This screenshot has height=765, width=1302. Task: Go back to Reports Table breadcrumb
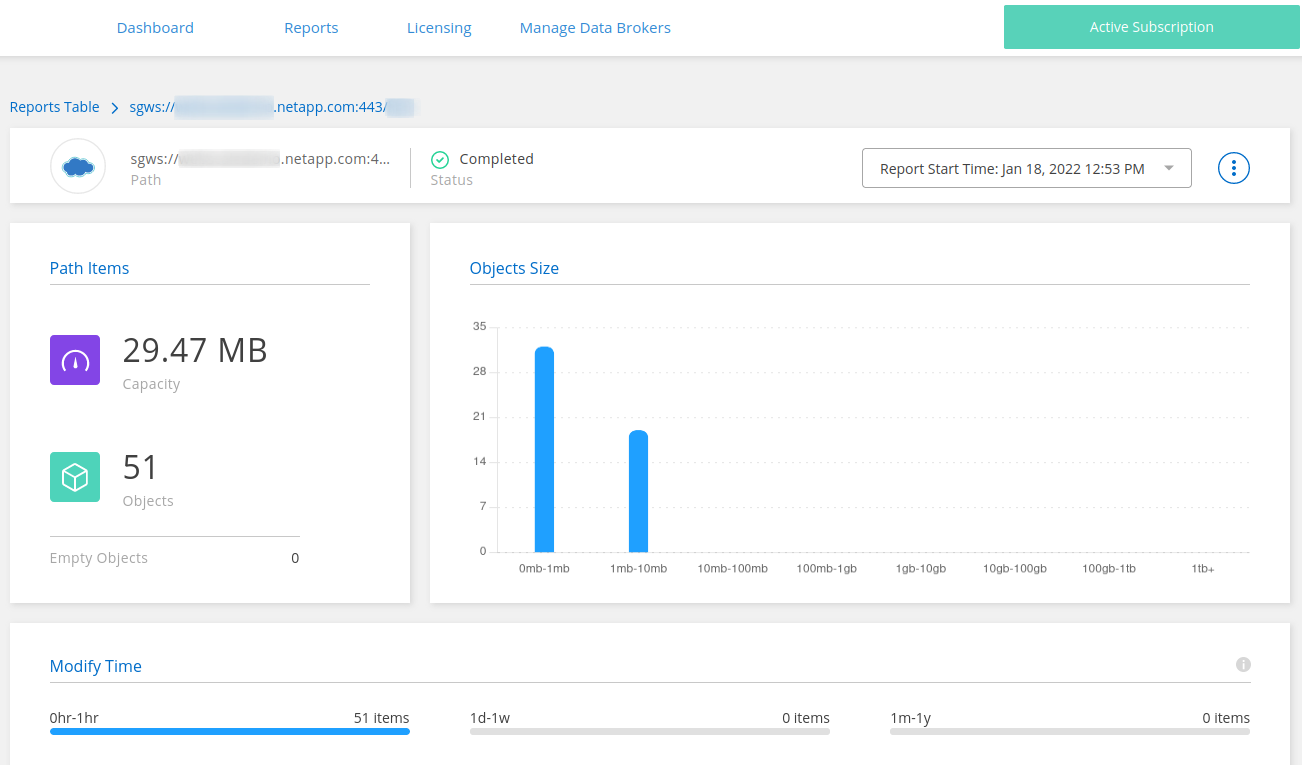tap(55, 107)
